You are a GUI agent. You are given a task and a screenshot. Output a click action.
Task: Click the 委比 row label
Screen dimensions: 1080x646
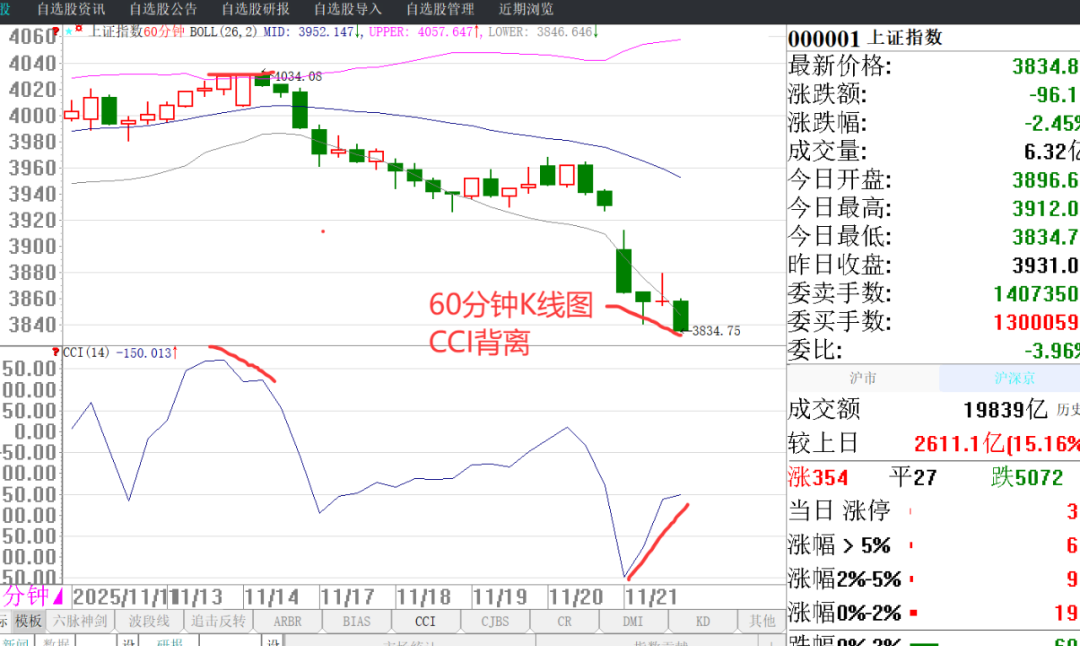coord(815,350)
